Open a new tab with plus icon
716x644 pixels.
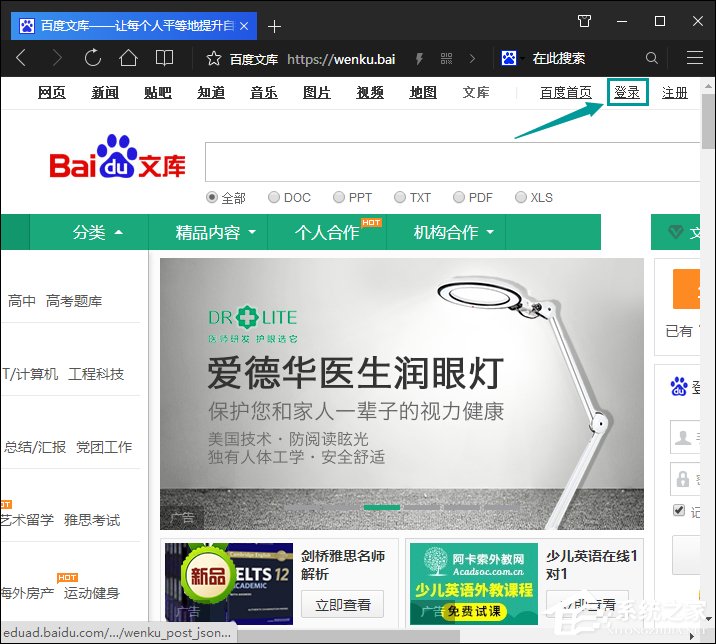pos(275,25)
